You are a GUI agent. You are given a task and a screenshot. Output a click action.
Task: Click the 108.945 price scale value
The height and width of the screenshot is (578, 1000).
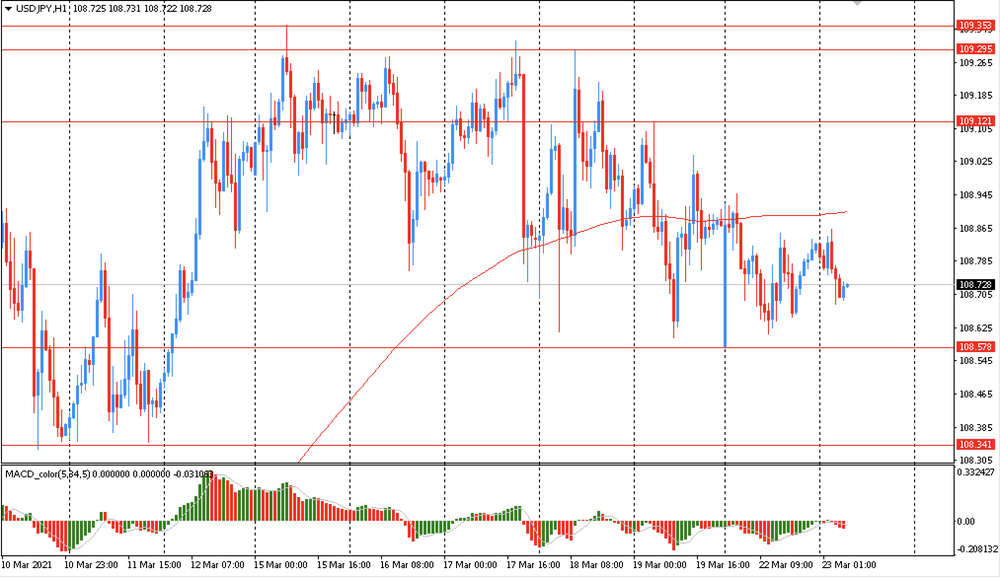[x=976, y=195]
